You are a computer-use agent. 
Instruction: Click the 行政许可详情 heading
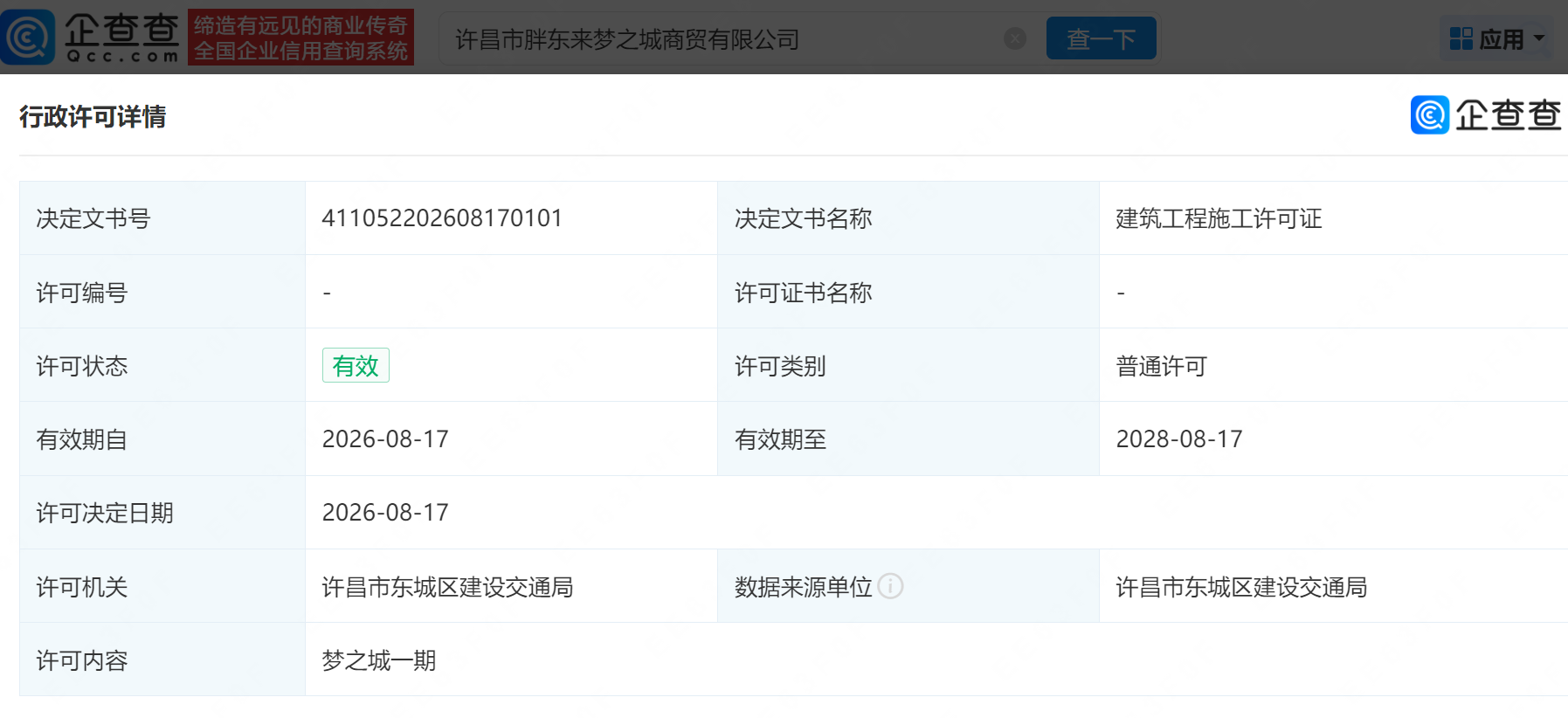point(93,116)
